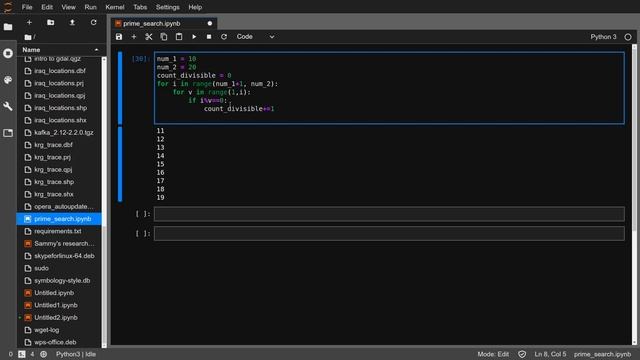
Task: Save the notebook with the disk icon
Action: 119,37
